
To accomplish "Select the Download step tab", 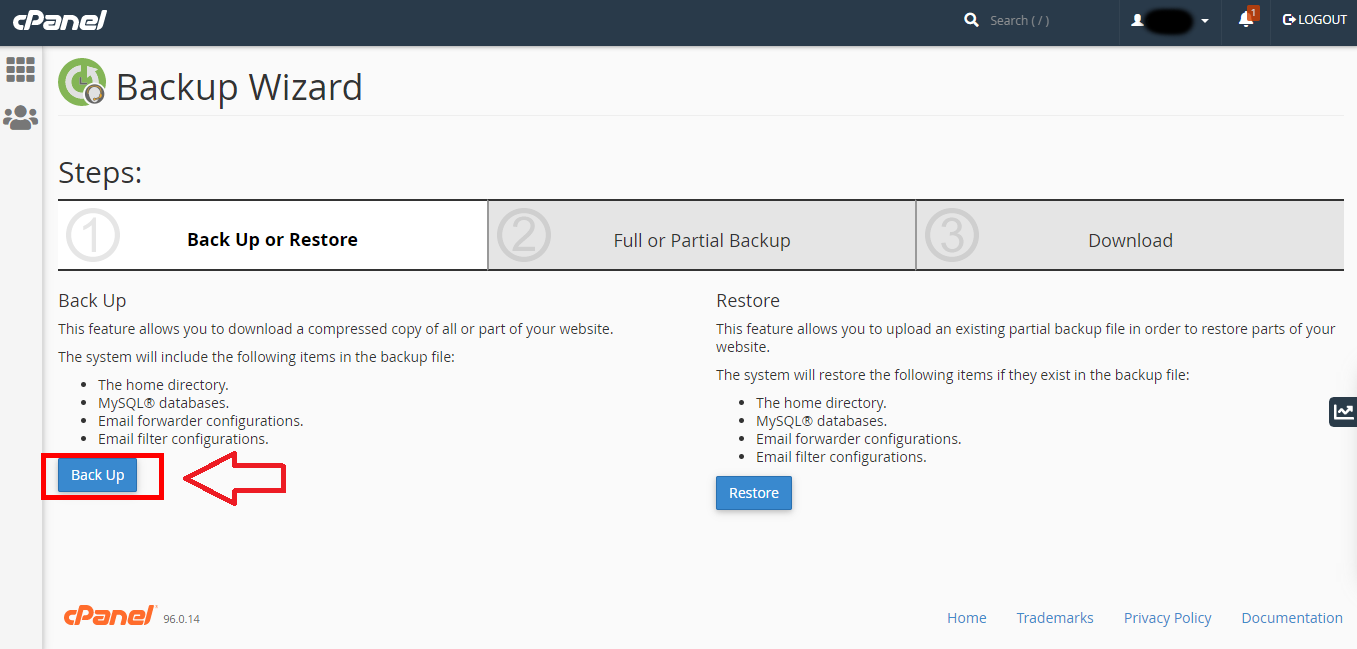I will 1129,240.
